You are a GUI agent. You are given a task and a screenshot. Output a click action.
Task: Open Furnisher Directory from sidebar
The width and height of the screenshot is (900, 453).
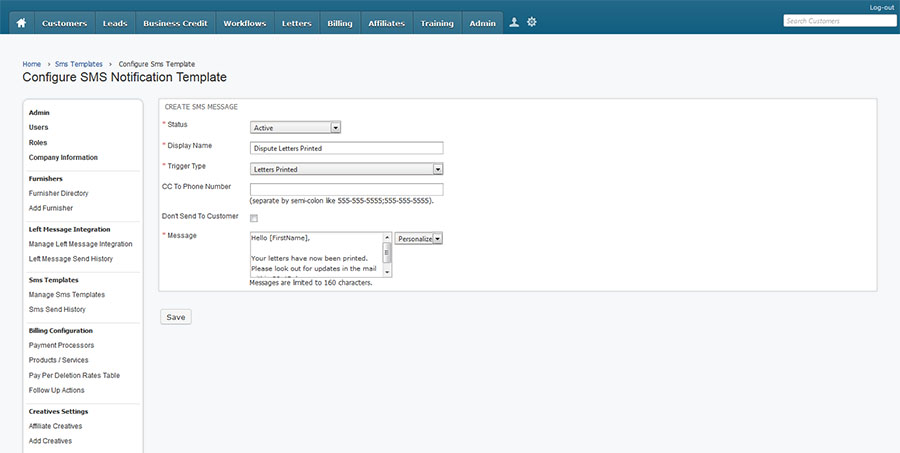(59, 193)
